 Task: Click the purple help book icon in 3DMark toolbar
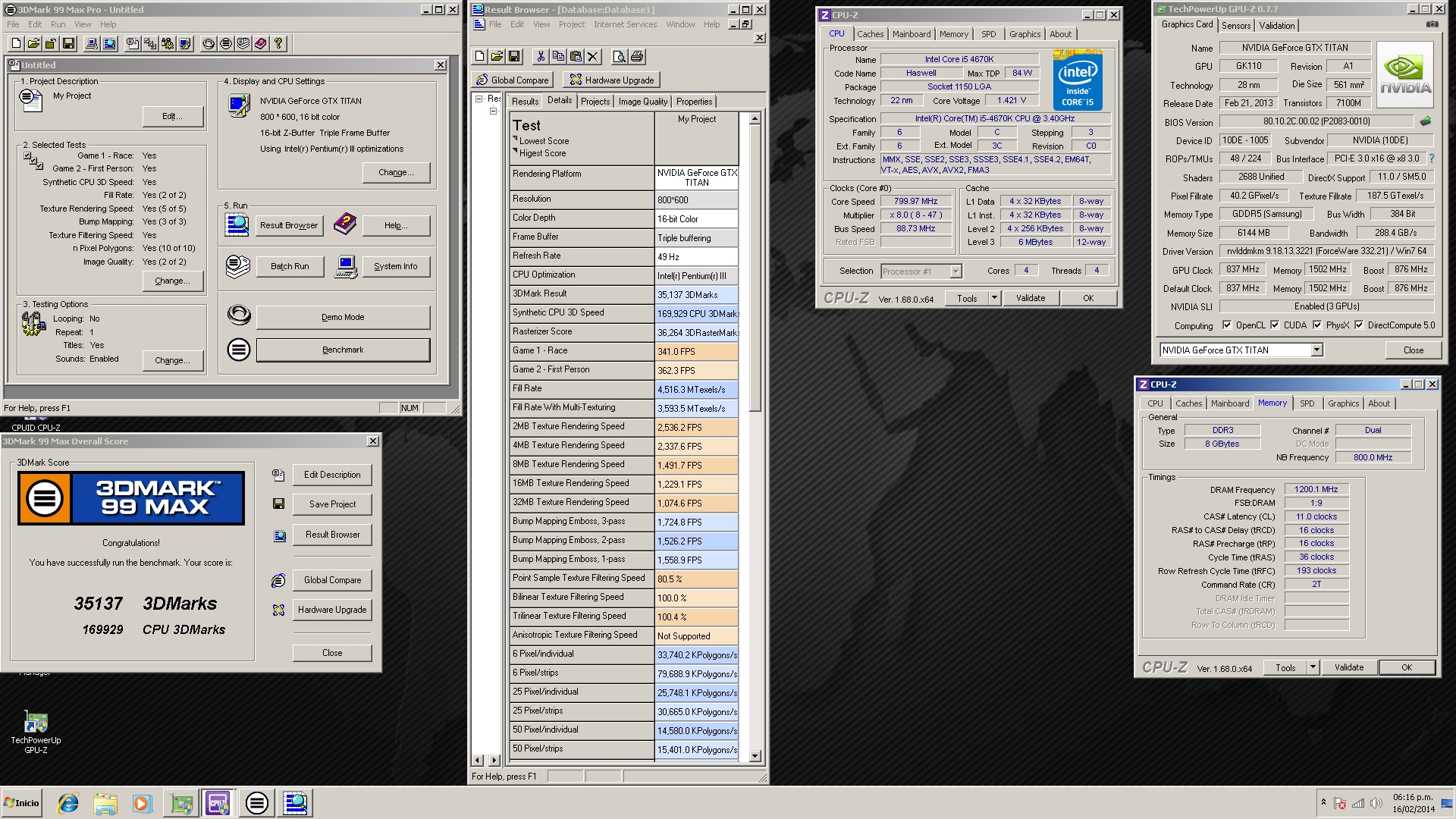261,44
